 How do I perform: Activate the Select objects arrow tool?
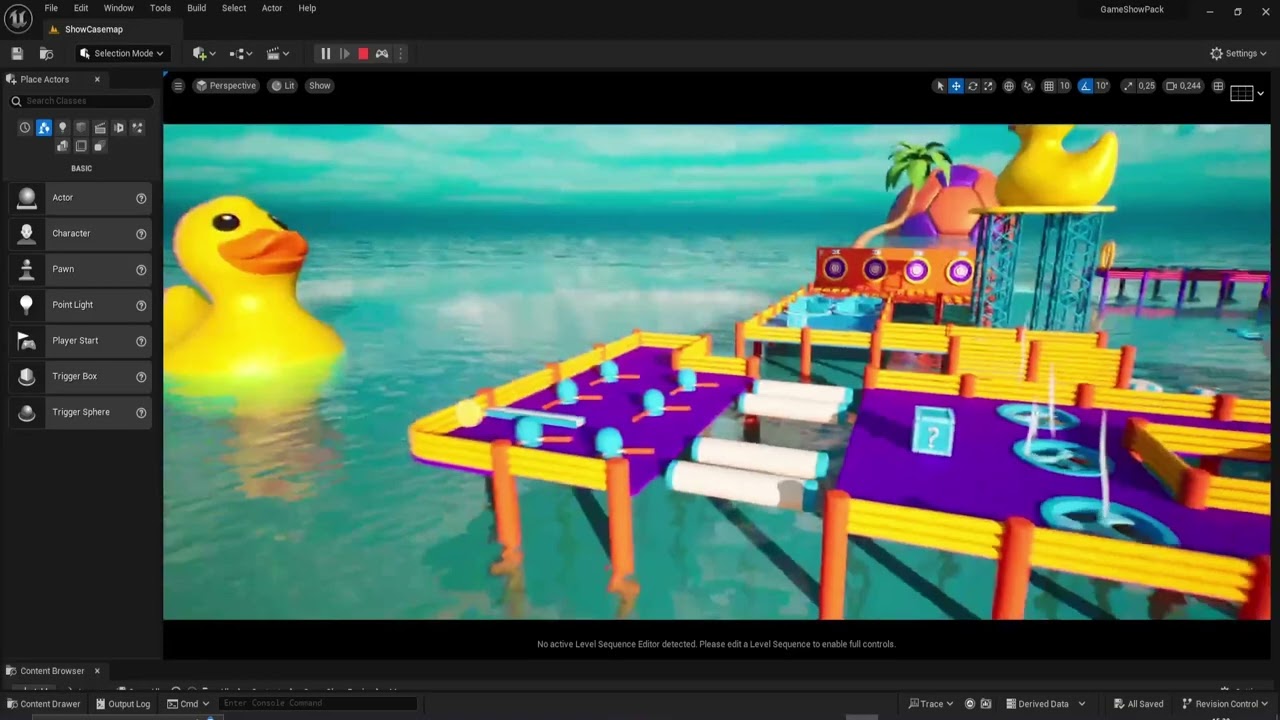(x=939, y=86)
